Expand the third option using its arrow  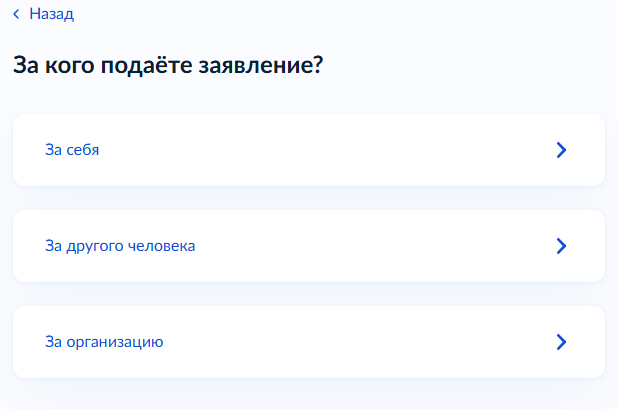pyautogui.click(x=561, y=342)
